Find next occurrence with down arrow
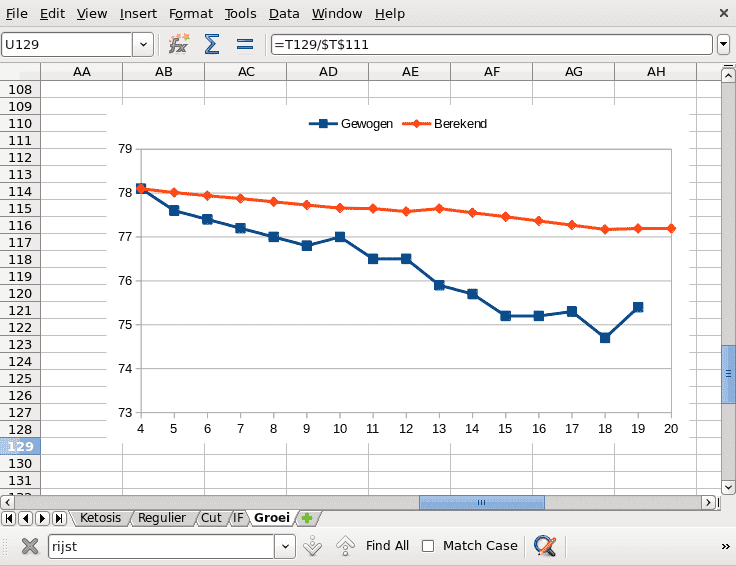Image resolution: width=736 pixels, height=566 pixels. point(312,546)
